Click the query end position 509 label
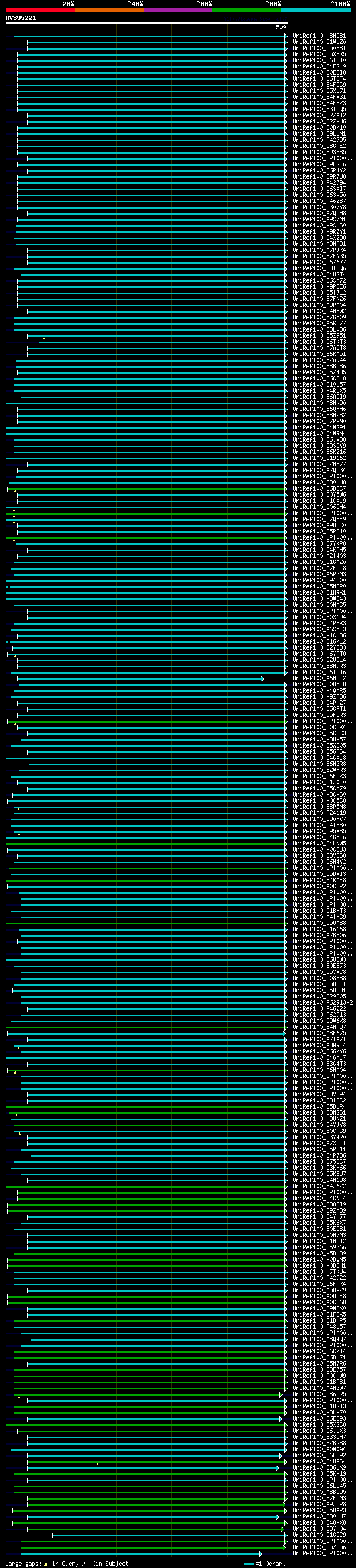The image size is (356, 1568). pyautogui.click(x=281, y=27)
